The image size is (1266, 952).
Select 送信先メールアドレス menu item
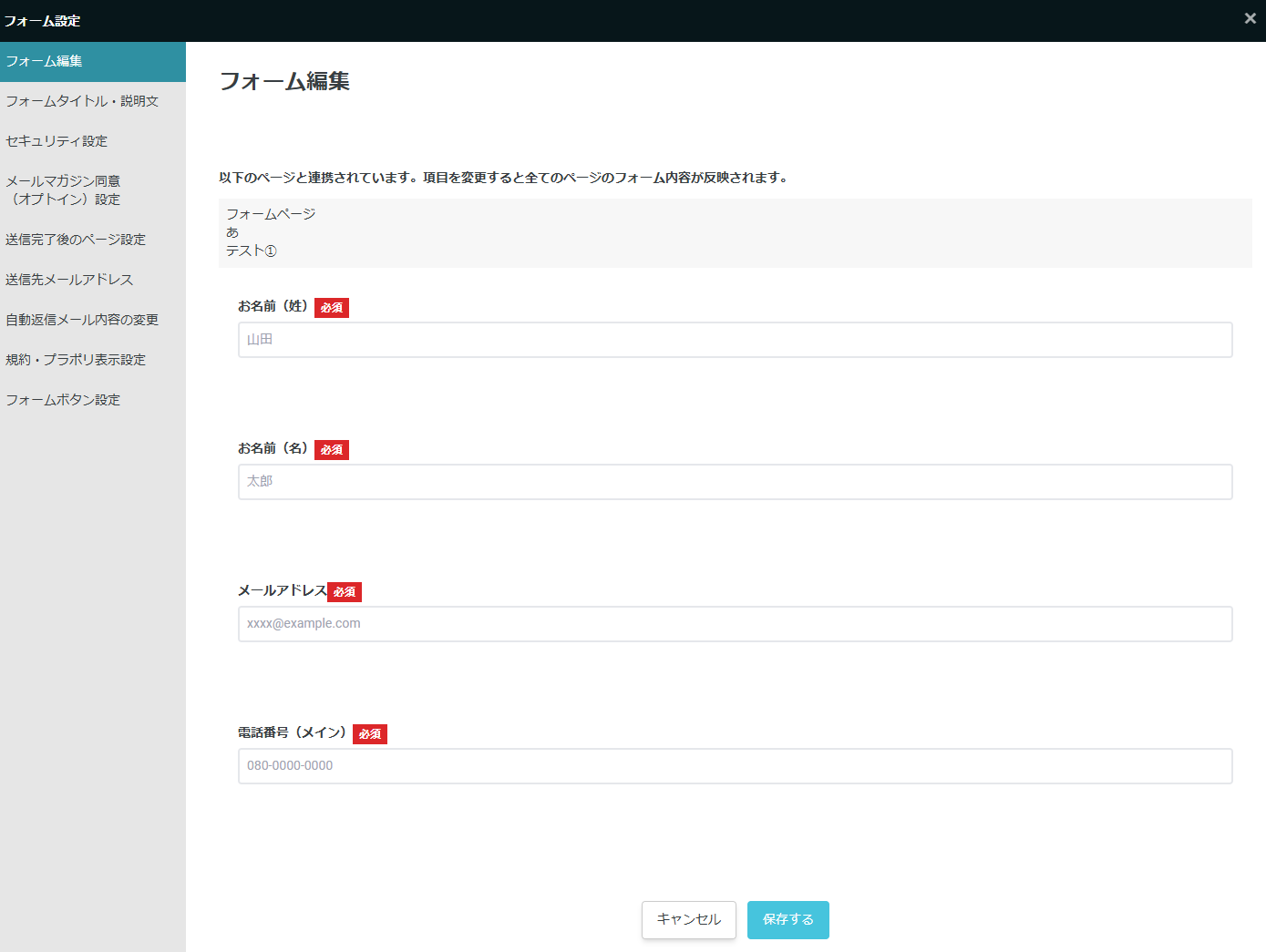point(69,280)
